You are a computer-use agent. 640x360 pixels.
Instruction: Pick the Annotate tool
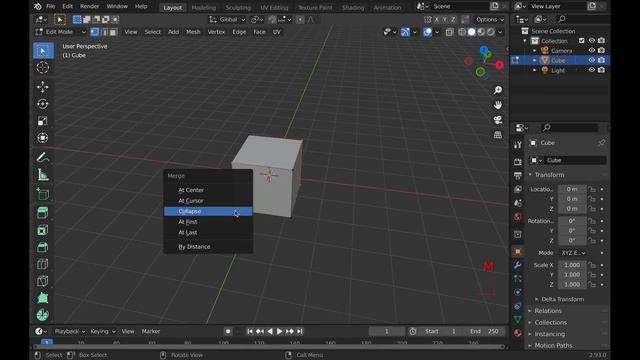tap(43, 158)
